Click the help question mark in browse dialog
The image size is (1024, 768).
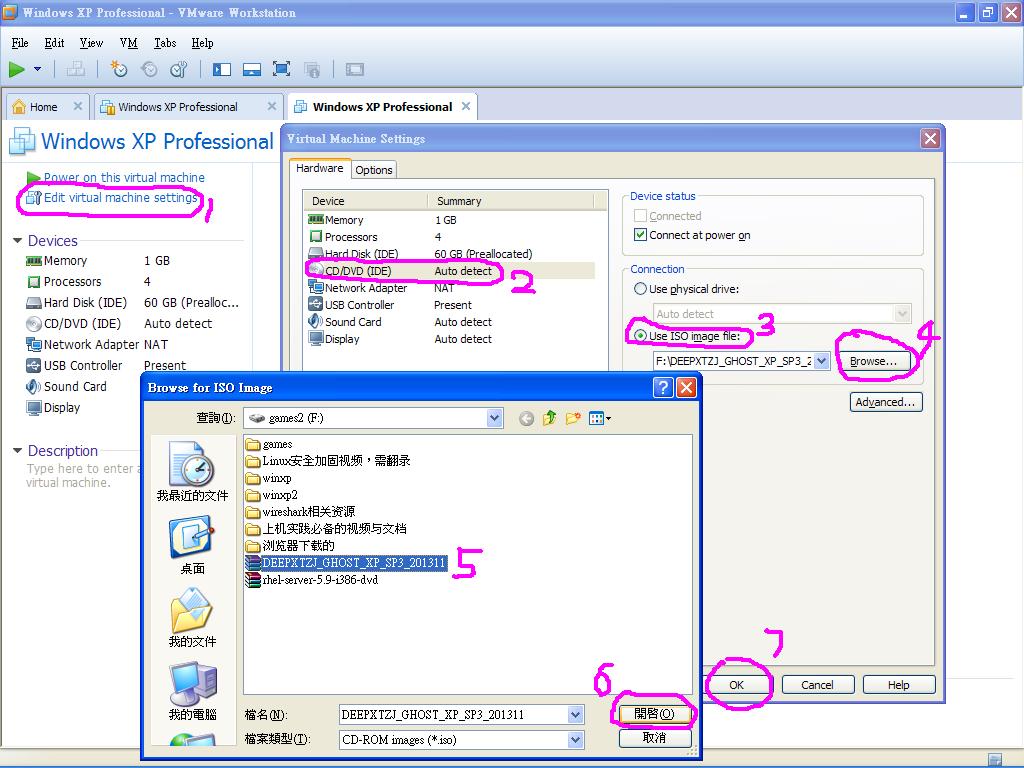coord(663,388)
